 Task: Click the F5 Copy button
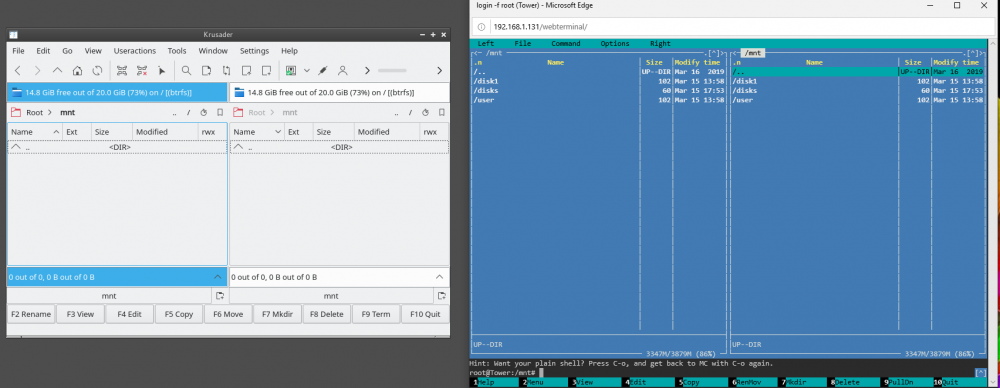(179, 314)
